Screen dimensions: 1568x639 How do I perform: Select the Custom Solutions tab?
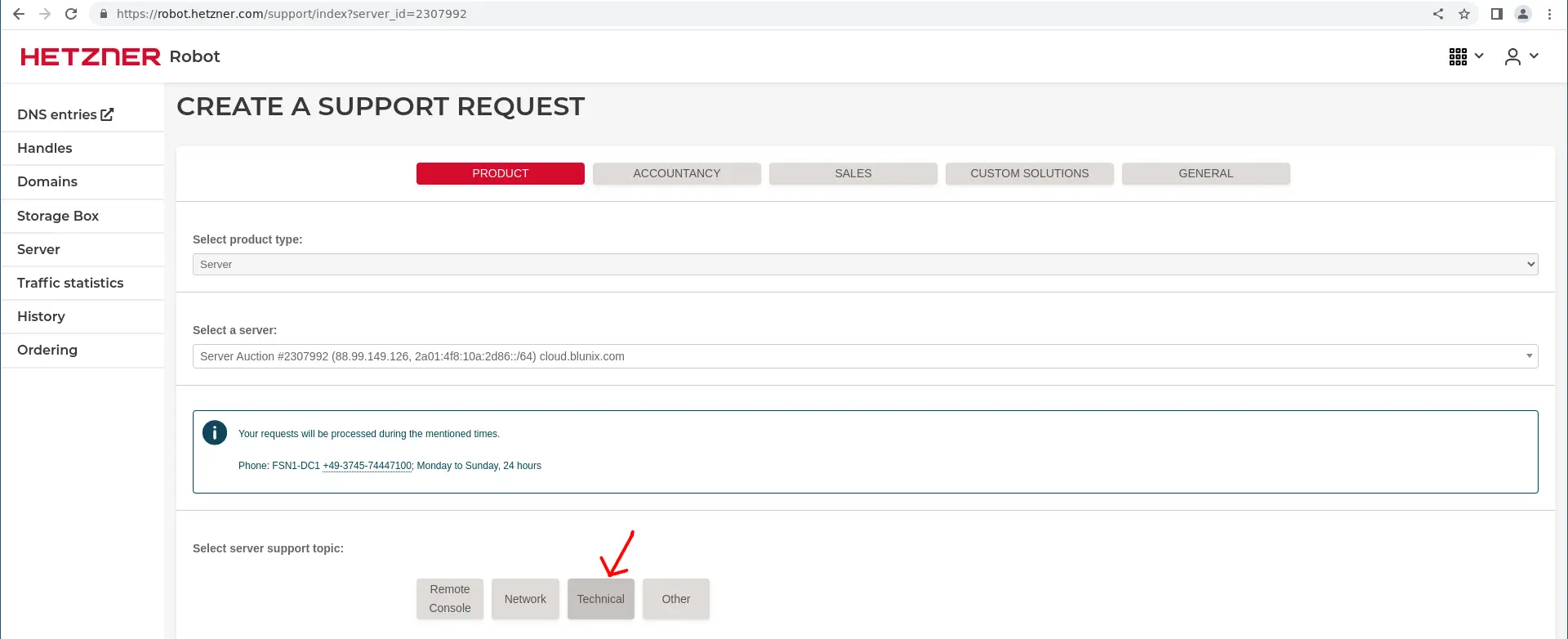tap(1029, 173)
